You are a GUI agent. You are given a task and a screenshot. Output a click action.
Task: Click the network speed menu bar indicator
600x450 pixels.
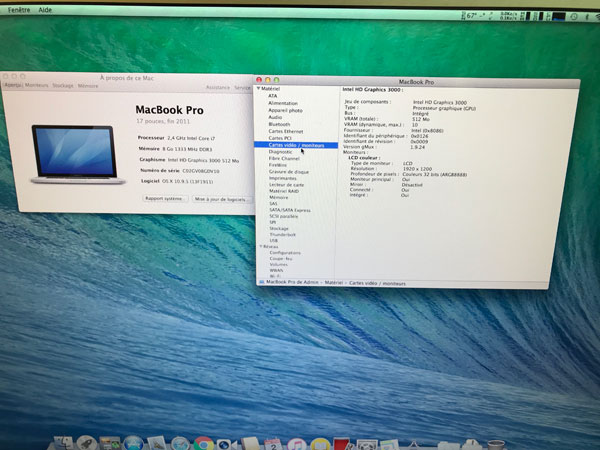click(509, 16)
